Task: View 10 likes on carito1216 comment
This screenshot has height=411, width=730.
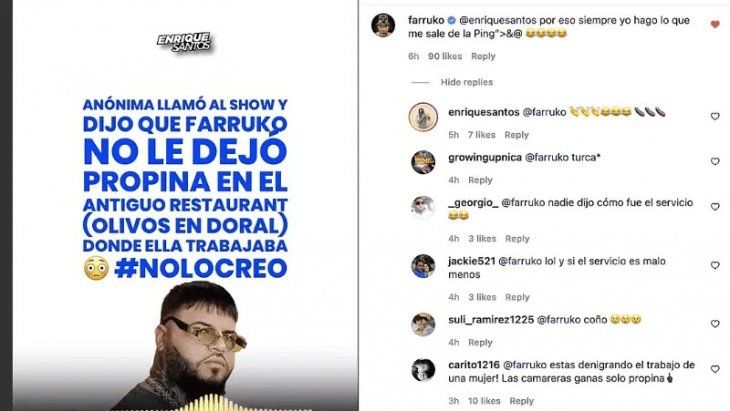Action: pyautogui.click(x=484, y=401)
